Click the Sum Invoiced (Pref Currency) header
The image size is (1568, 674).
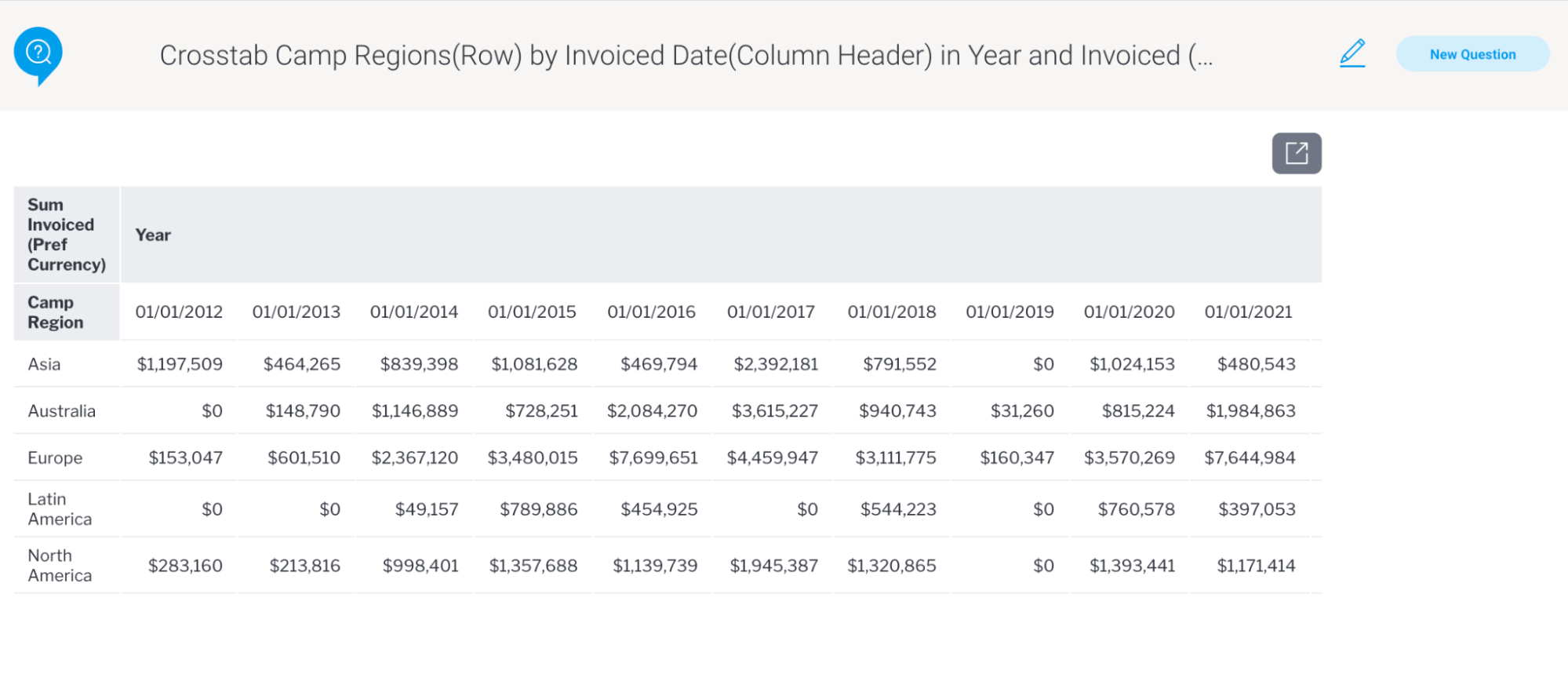66,235
